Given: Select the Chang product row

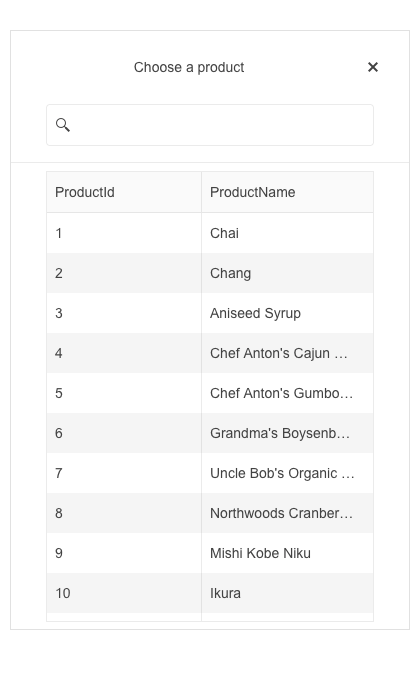Looking at the screenshot, I should 210,273.
